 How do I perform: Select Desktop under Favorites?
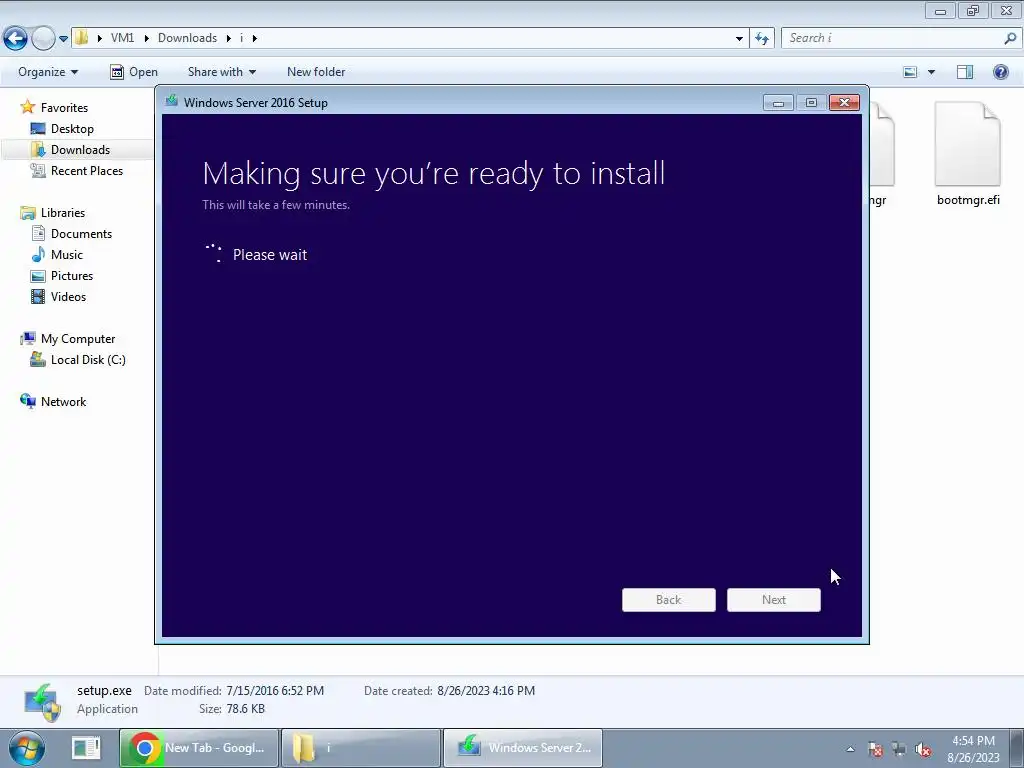(x=72, y=129)
